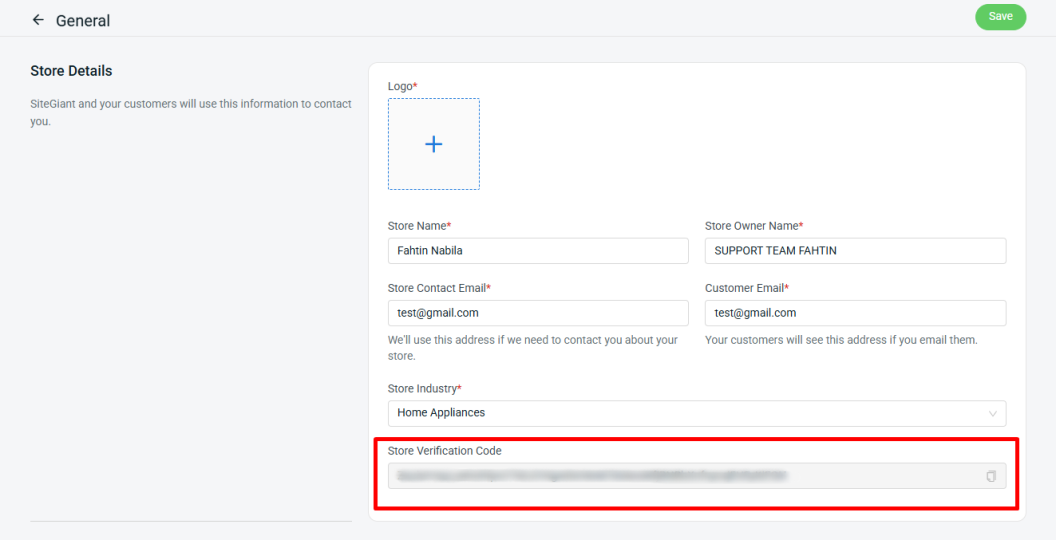Click the Customer Email label

[x=746, y=288]
